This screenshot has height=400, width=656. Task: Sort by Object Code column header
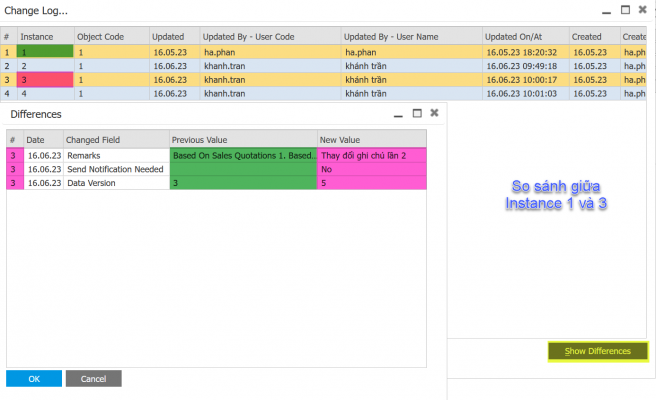(112, 37)
